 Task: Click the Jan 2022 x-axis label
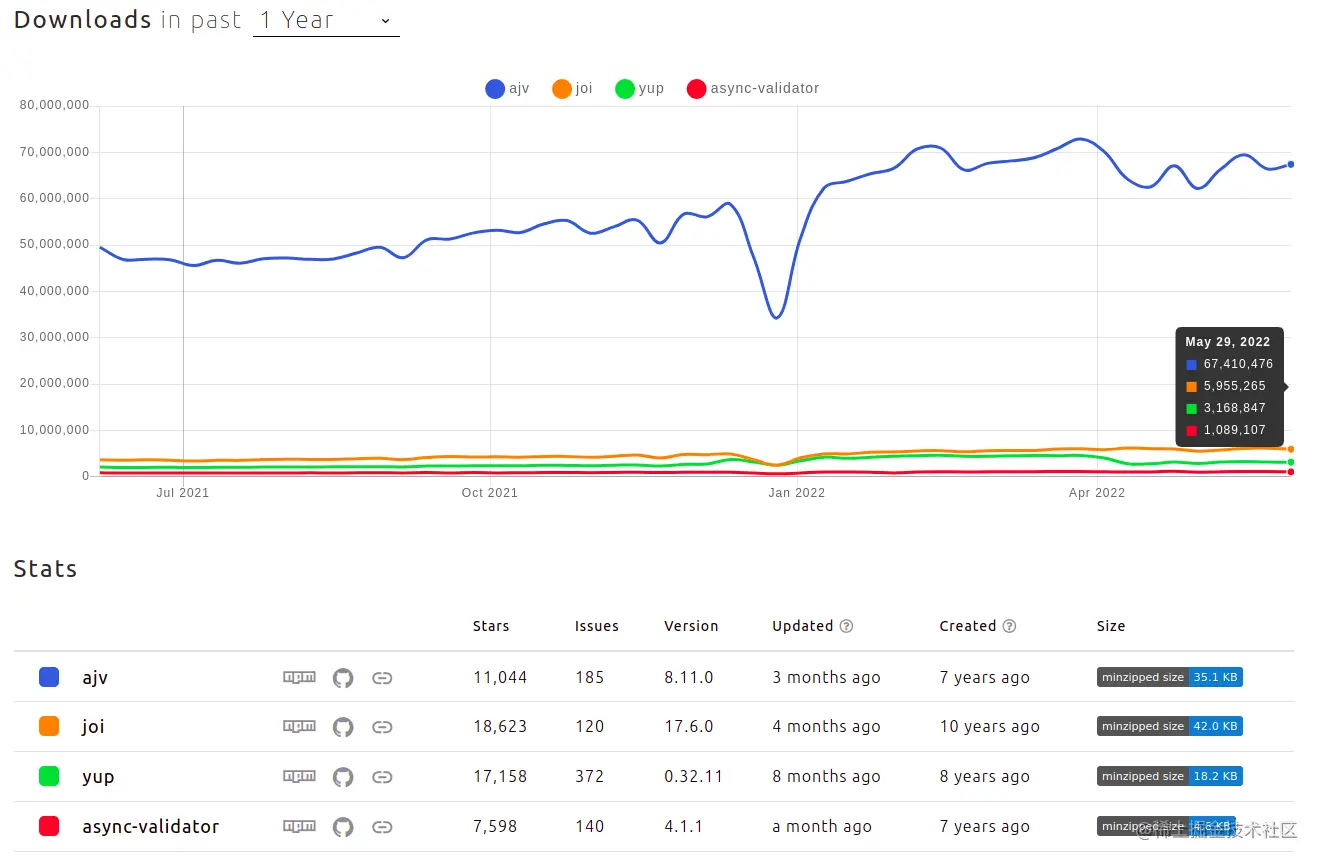[797, 493]
